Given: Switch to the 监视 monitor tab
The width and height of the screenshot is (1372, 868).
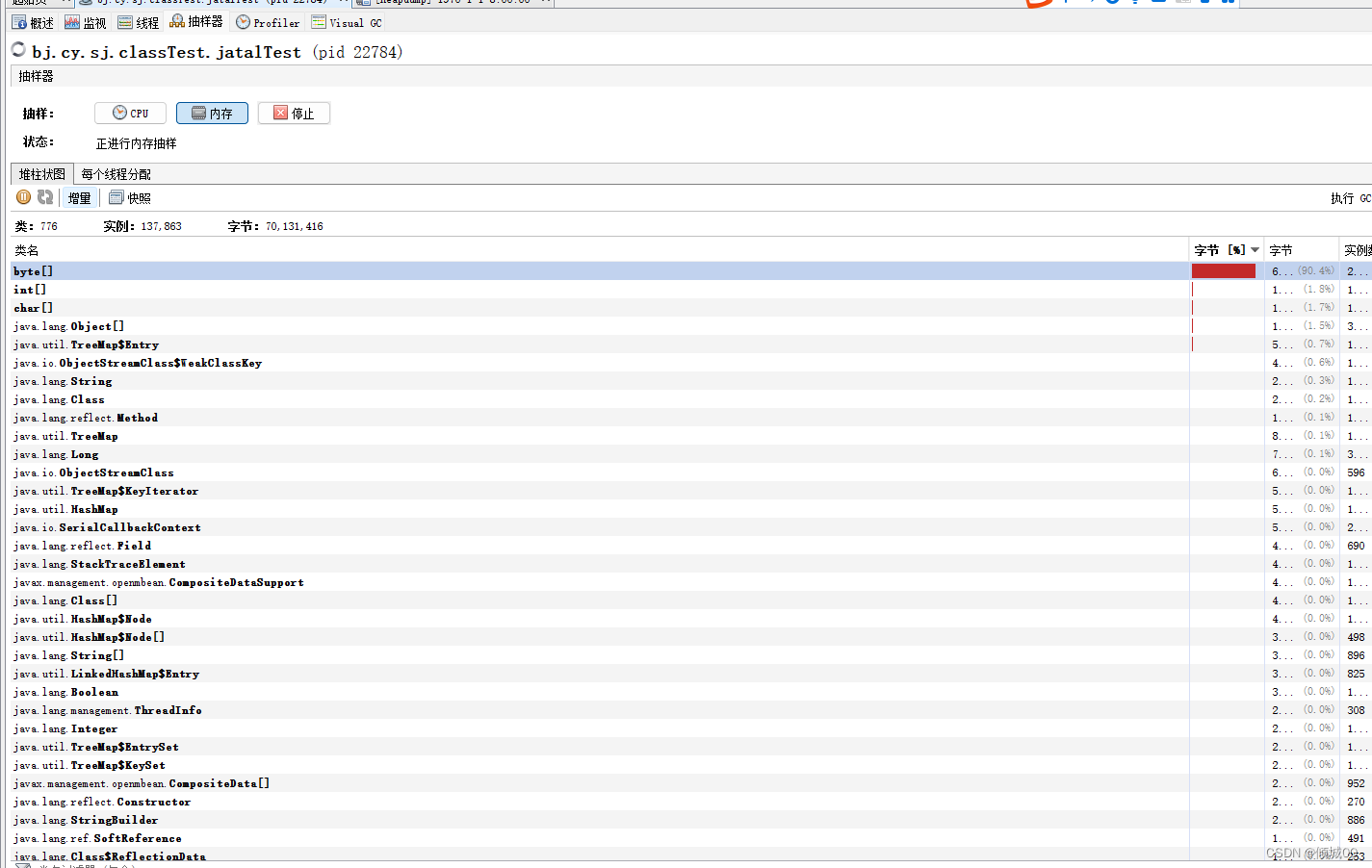Looking at the screenshot, I should (x=86, y=22).
